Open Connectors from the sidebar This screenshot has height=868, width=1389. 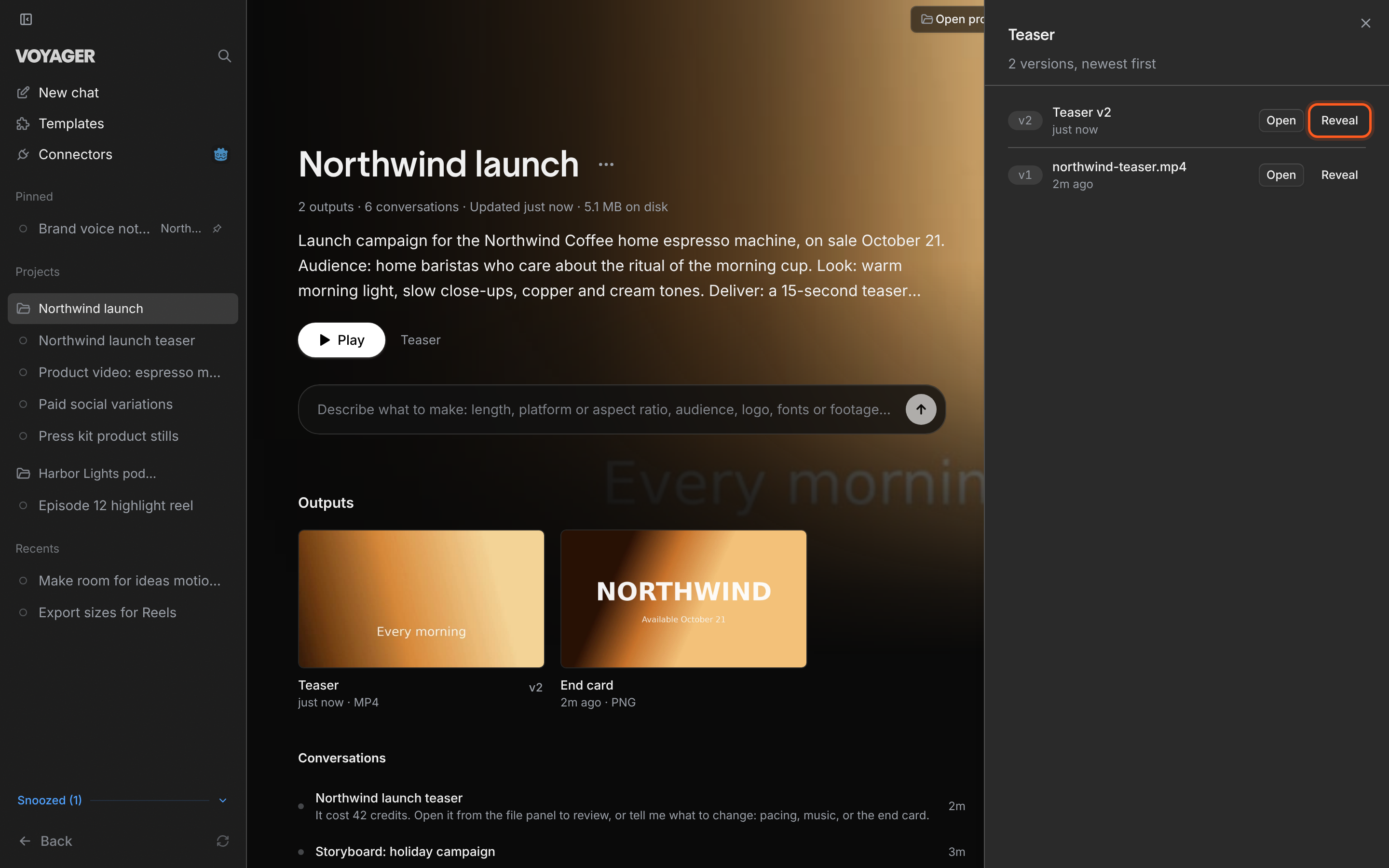pyautogui.click(x=123, y=154)
